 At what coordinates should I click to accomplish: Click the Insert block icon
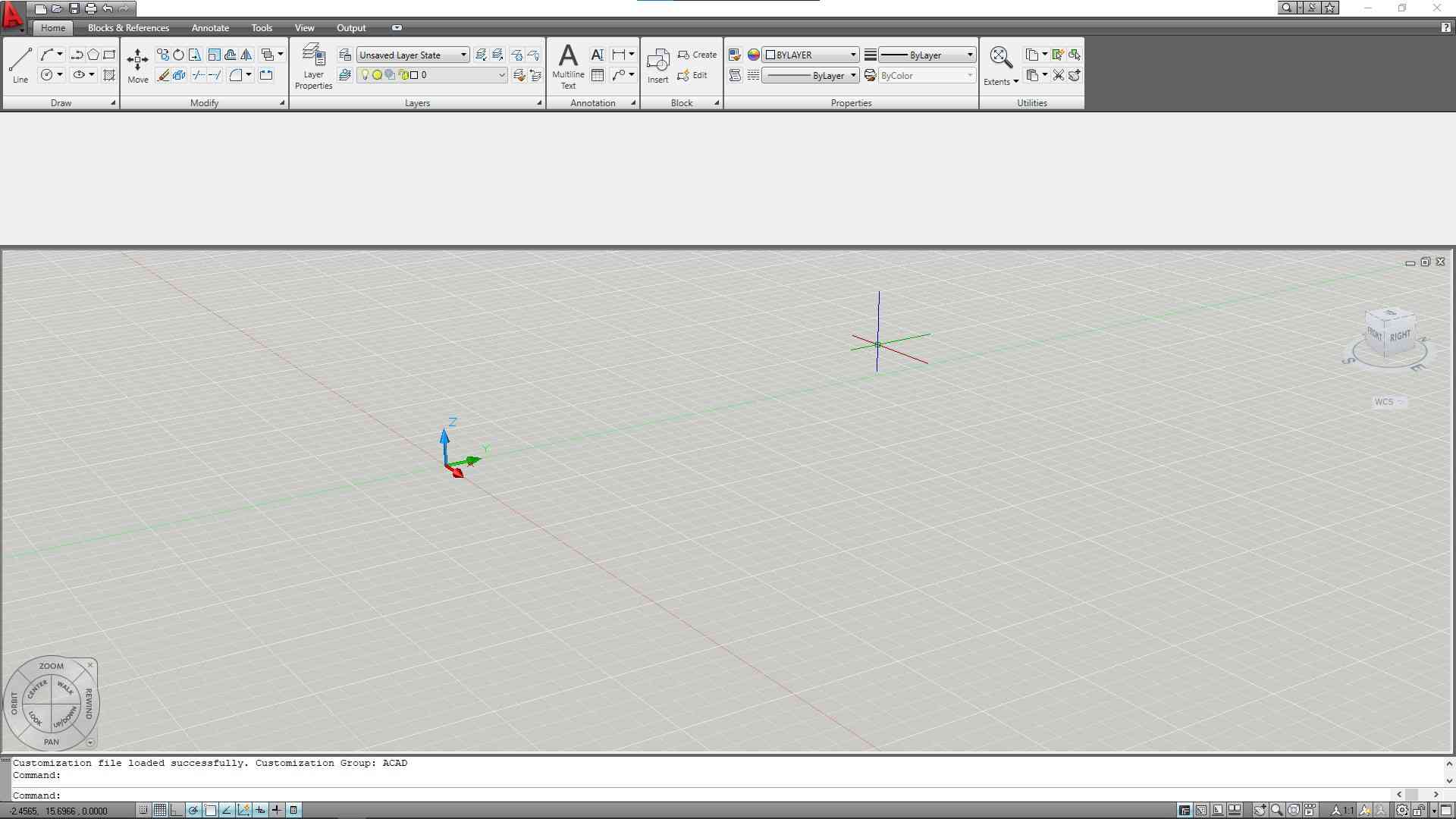(x=657, y=65)
